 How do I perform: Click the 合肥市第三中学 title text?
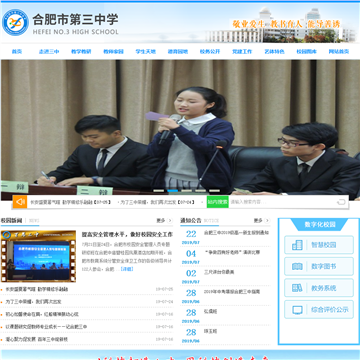[x=75, y=20]
